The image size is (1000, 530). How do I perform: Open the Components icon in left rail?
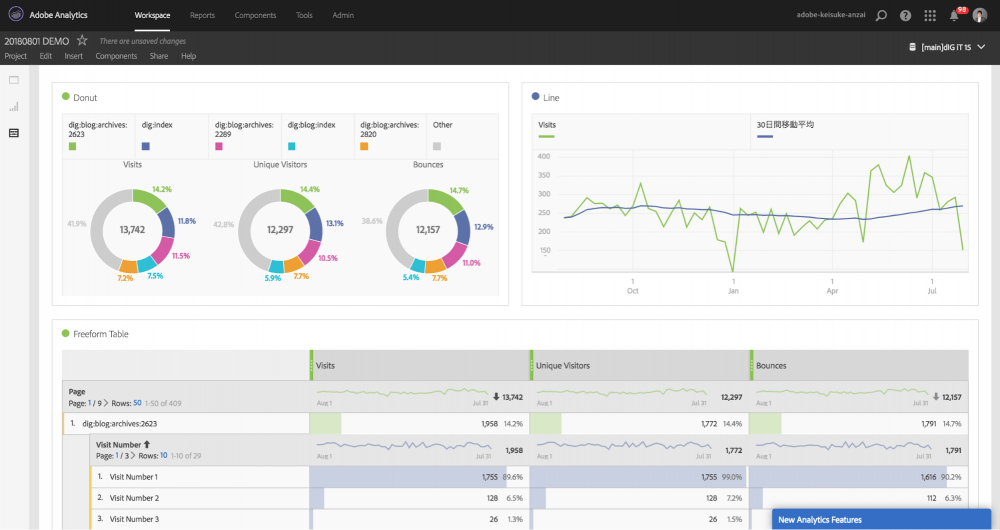[13, 133]
